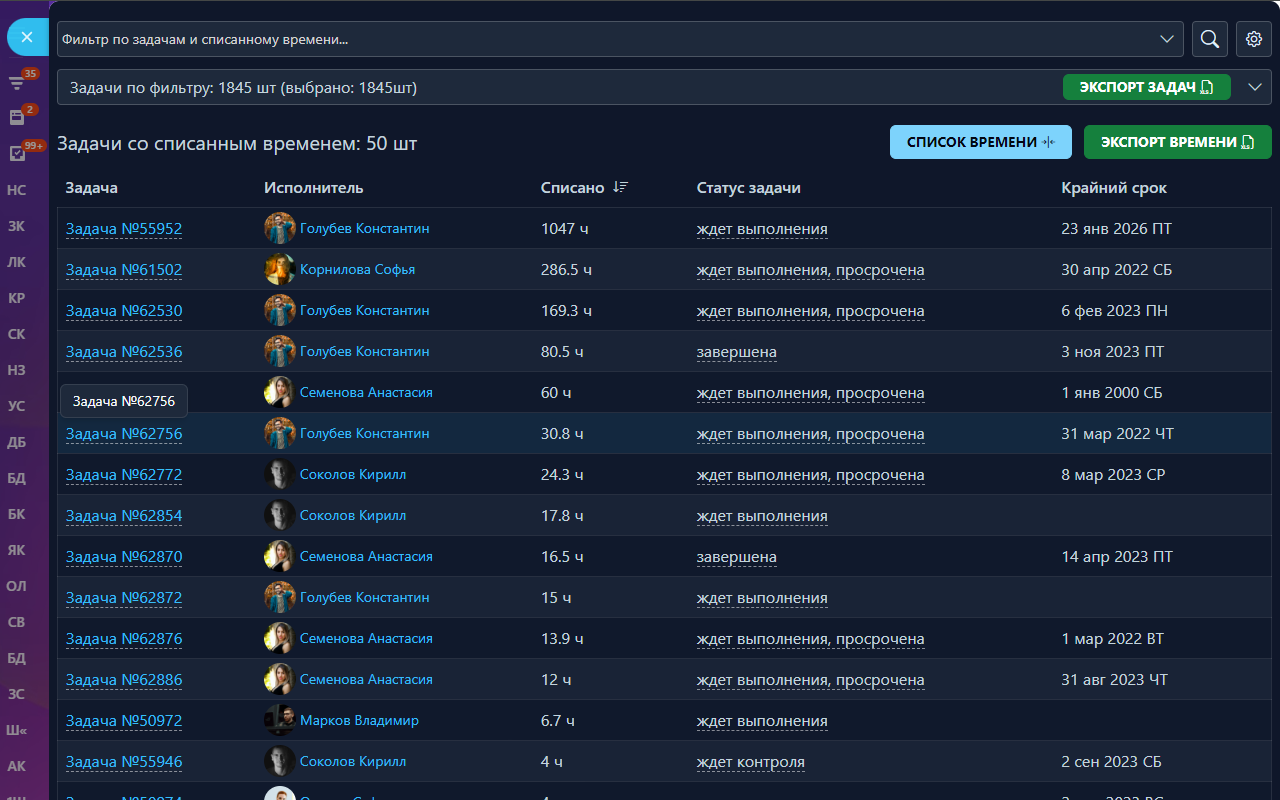Viewport: 1280px width, 800px height.
Task: Open status dropdown 'ждет контроля' for task №55946
Action: pos(750,762)
